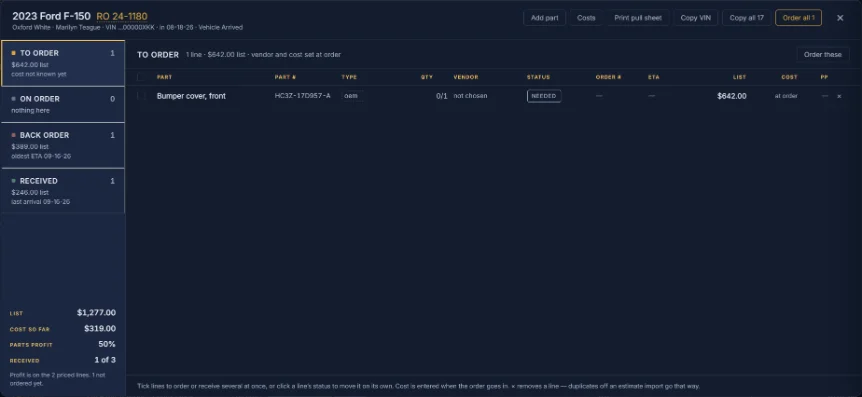Click the Order these button

(x=822, y=54)
